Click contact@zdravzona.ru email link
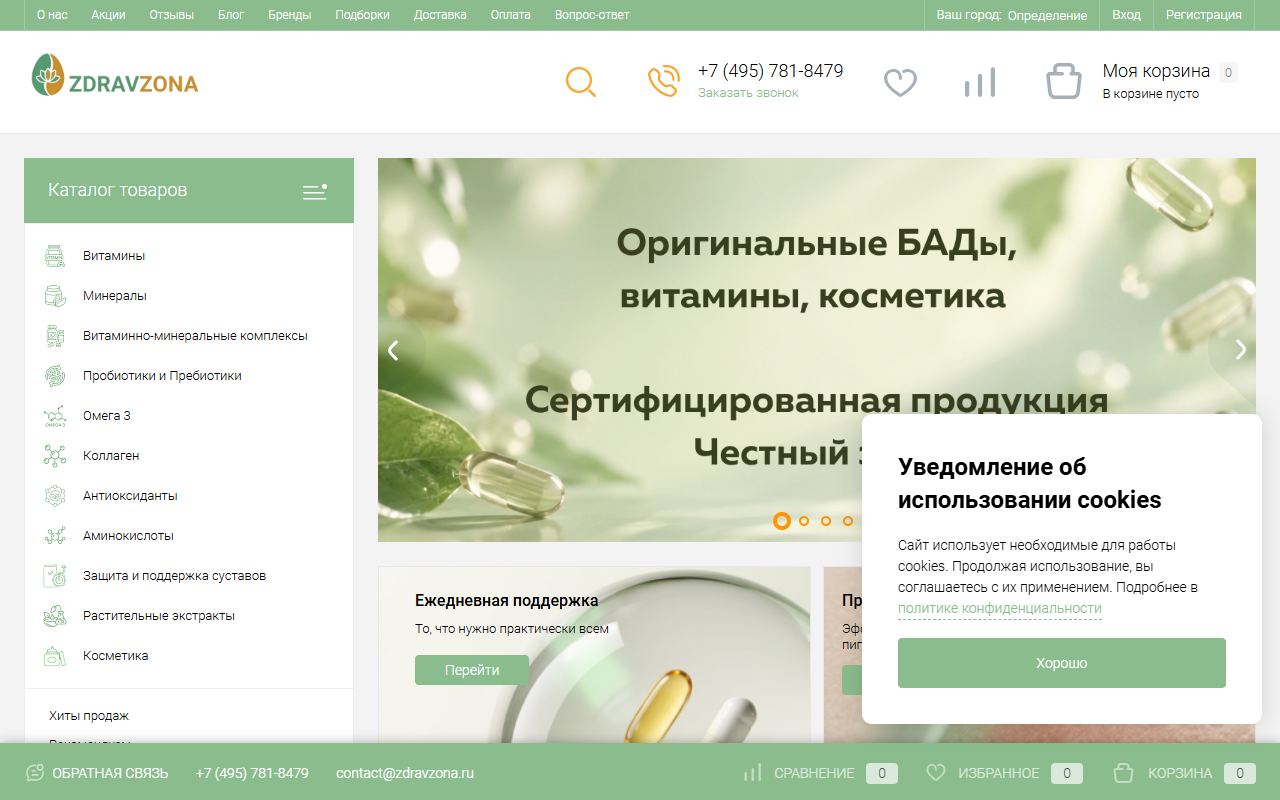Image resolution: width=1280 pixels, height=800 pixels. point(405,773)
